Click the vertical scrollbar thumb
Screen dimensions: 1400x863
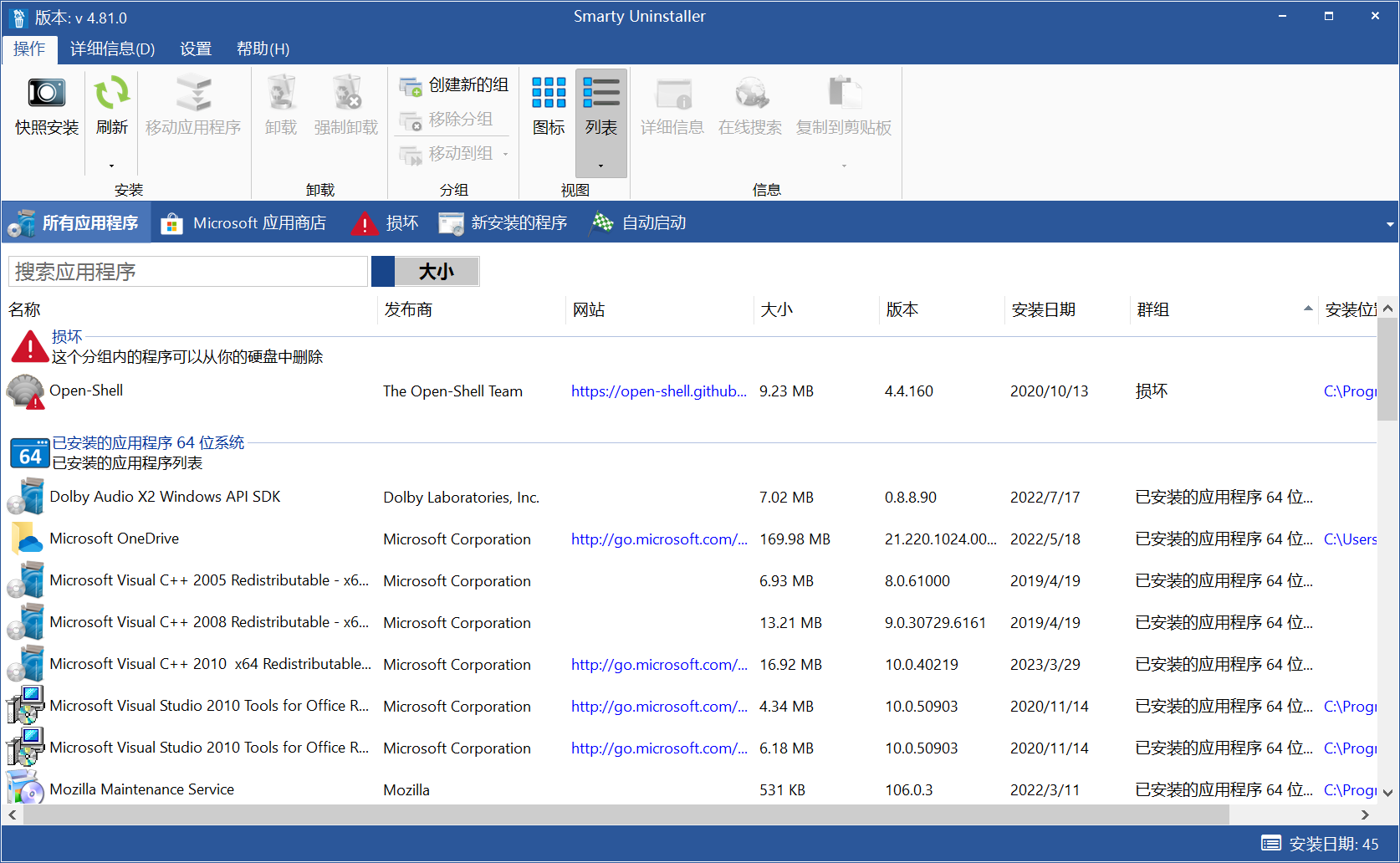[x=1387, y=369]
